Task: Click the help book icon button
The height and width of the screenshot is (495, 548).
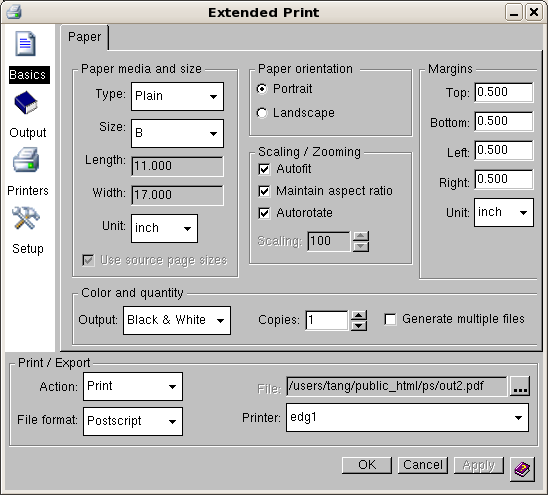Action: pos(522,469)
